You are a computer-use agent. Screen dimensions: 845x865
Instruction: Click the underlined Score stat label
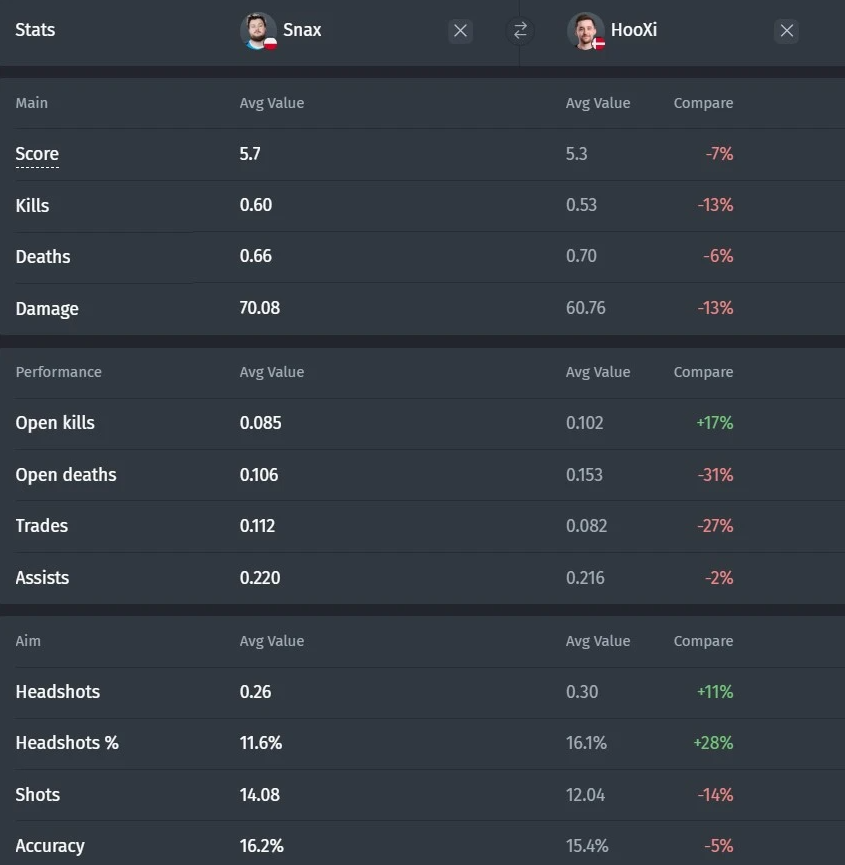point(37,154)
